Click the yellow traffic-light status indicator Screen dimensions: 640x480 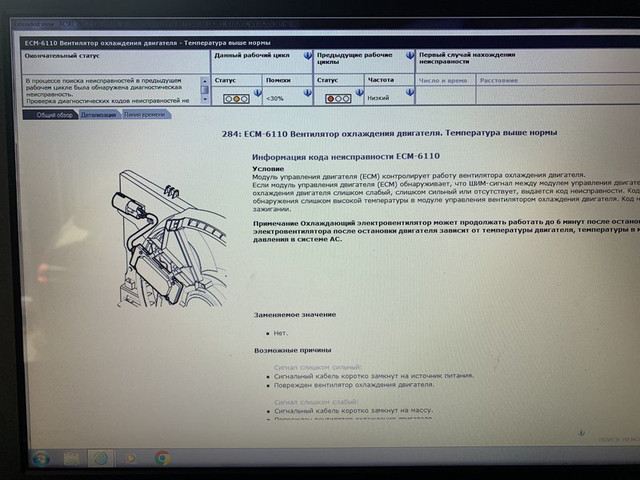[x=236, y=98]
